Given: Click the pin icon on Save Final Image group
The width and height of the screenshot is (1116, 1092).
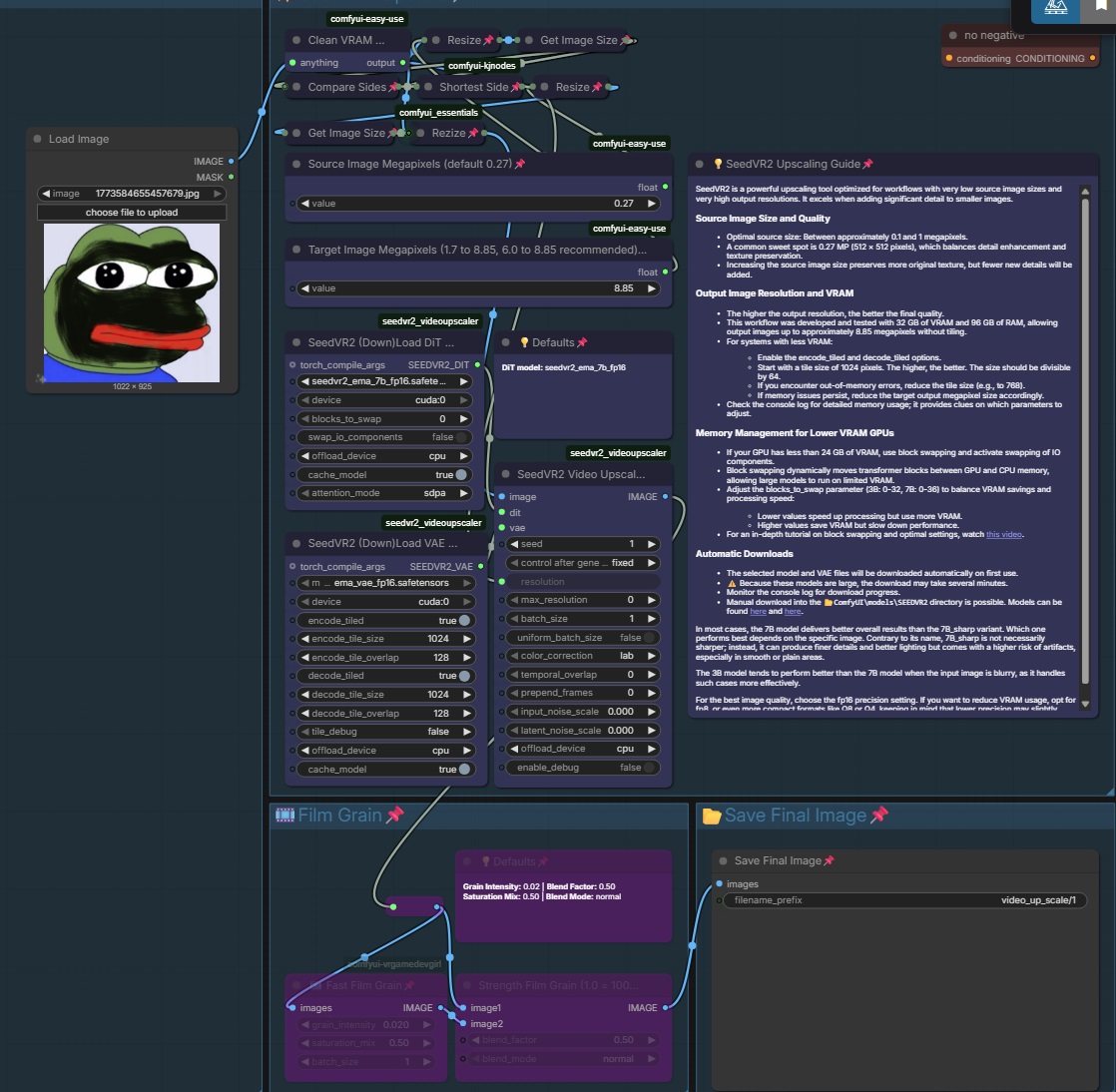Looking at the screenshot, I should pos(879,815).
